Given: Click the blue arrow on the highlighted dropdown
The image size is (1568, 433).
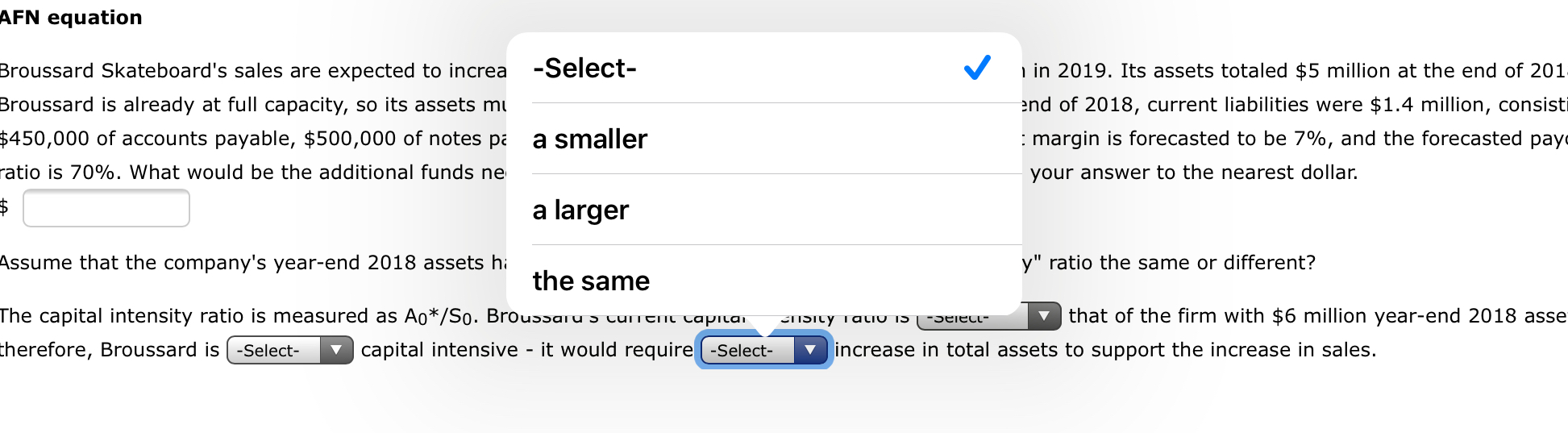Looking at the screenshot, I should pyautogui.click(x=811, y=351).
